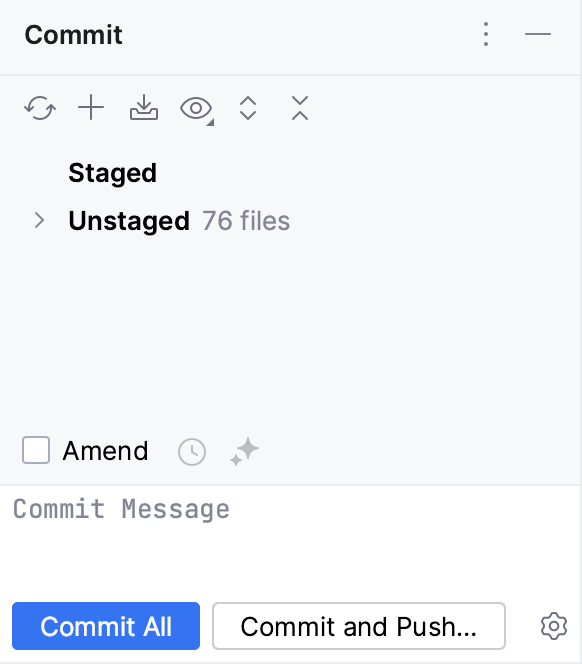Open commit options gear settings

click(x=554, y=626)
